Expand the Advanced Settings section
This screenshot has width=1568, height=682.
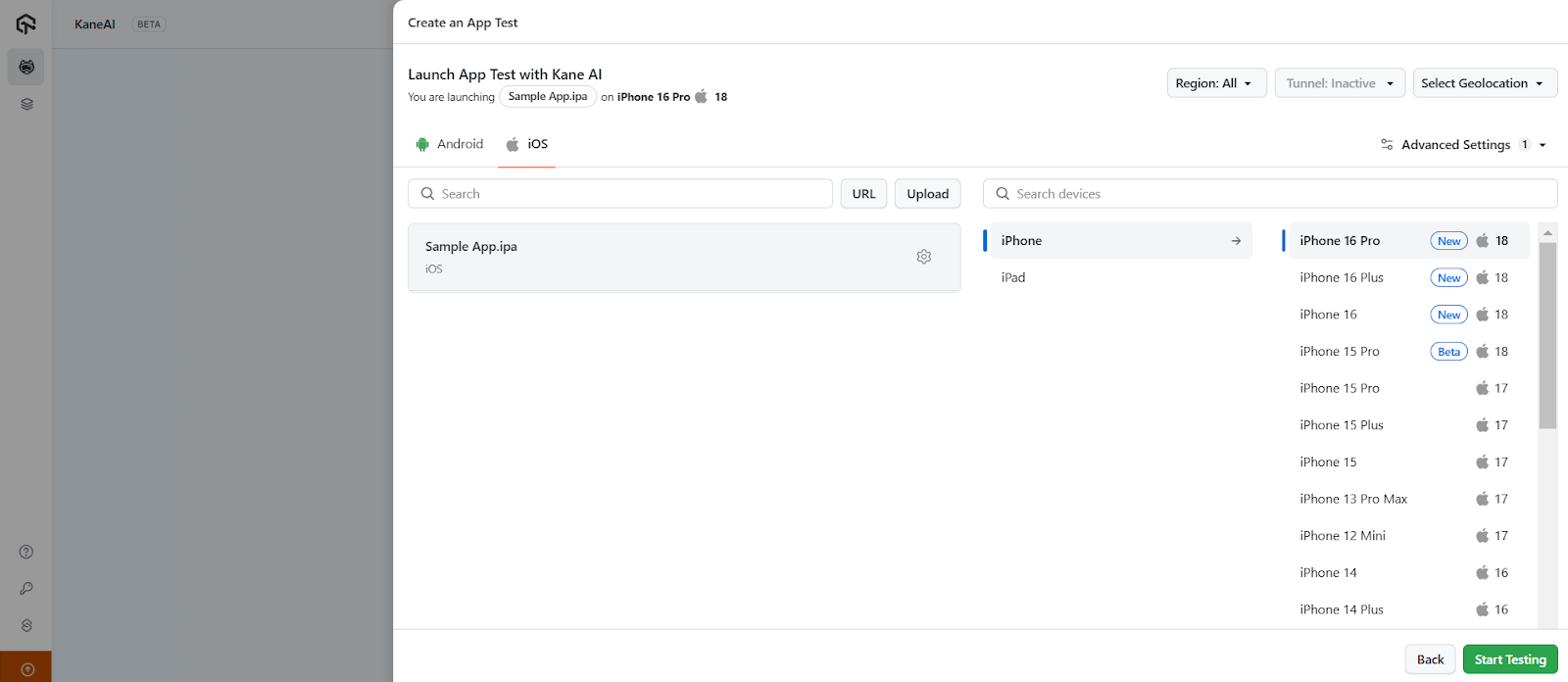(x=1464, y=145)
